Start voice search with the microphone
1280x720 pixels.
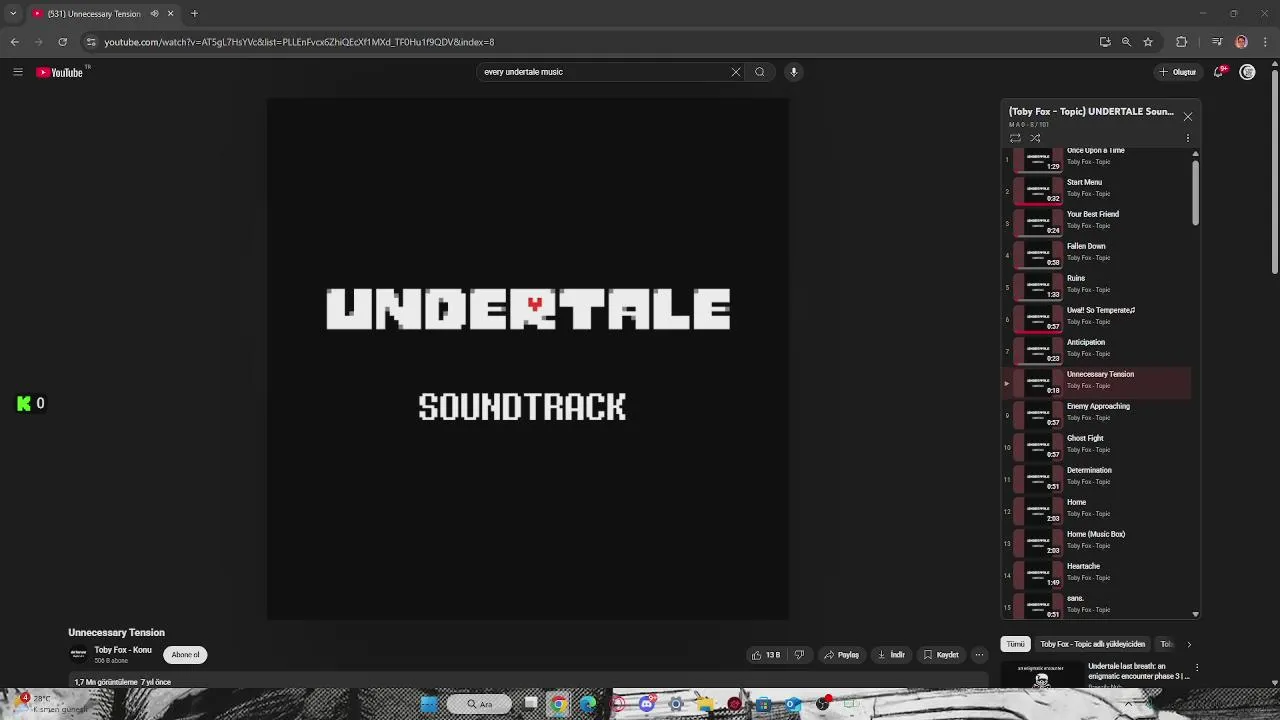click(x=794, y=72)
